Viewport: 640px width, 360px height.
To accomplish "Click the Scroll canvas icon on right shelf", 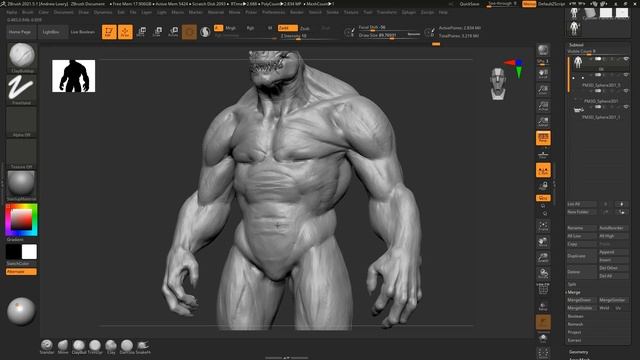I will [543, 74].
